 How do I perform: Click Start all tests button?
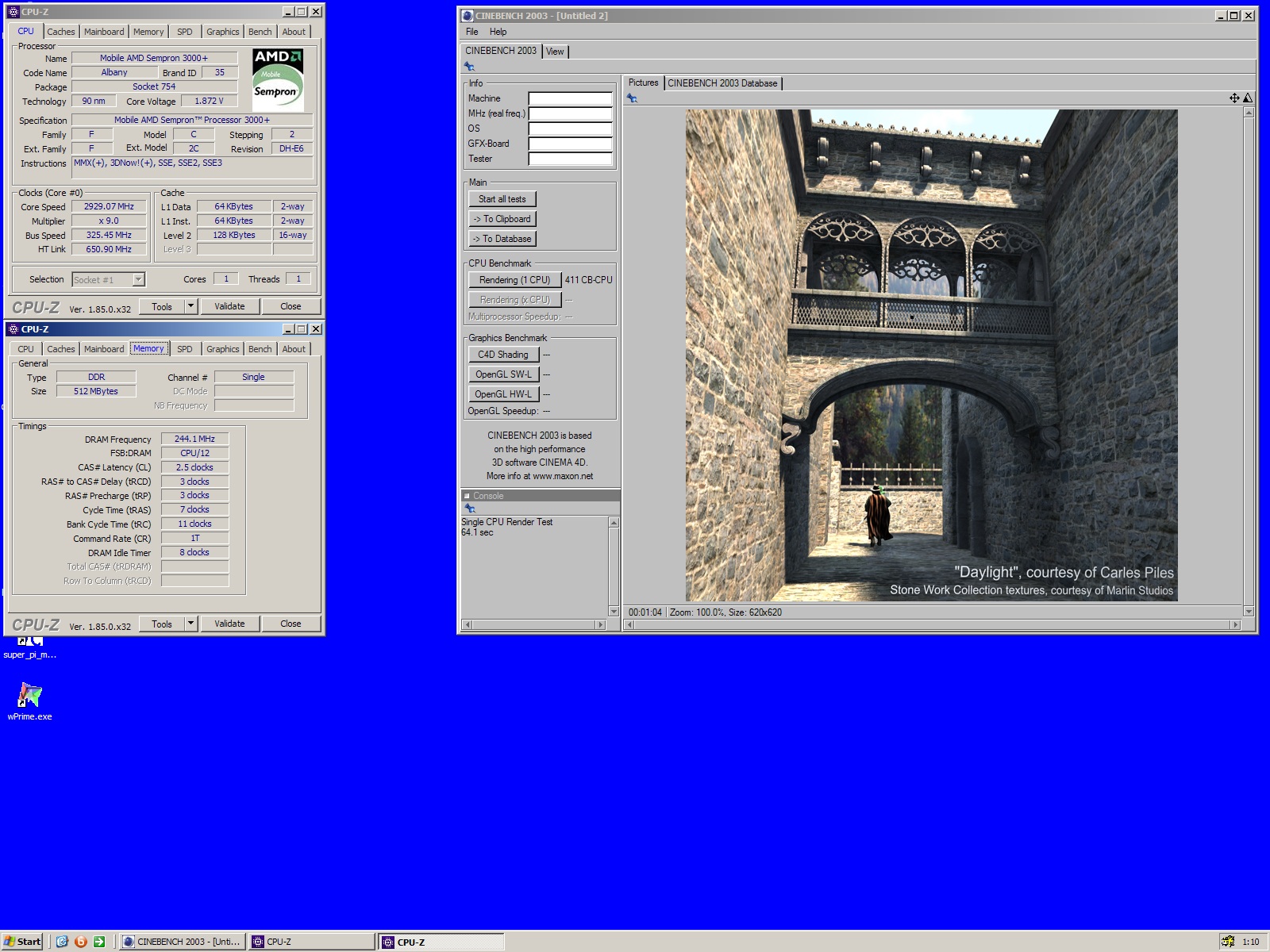[x=502, y=199]
